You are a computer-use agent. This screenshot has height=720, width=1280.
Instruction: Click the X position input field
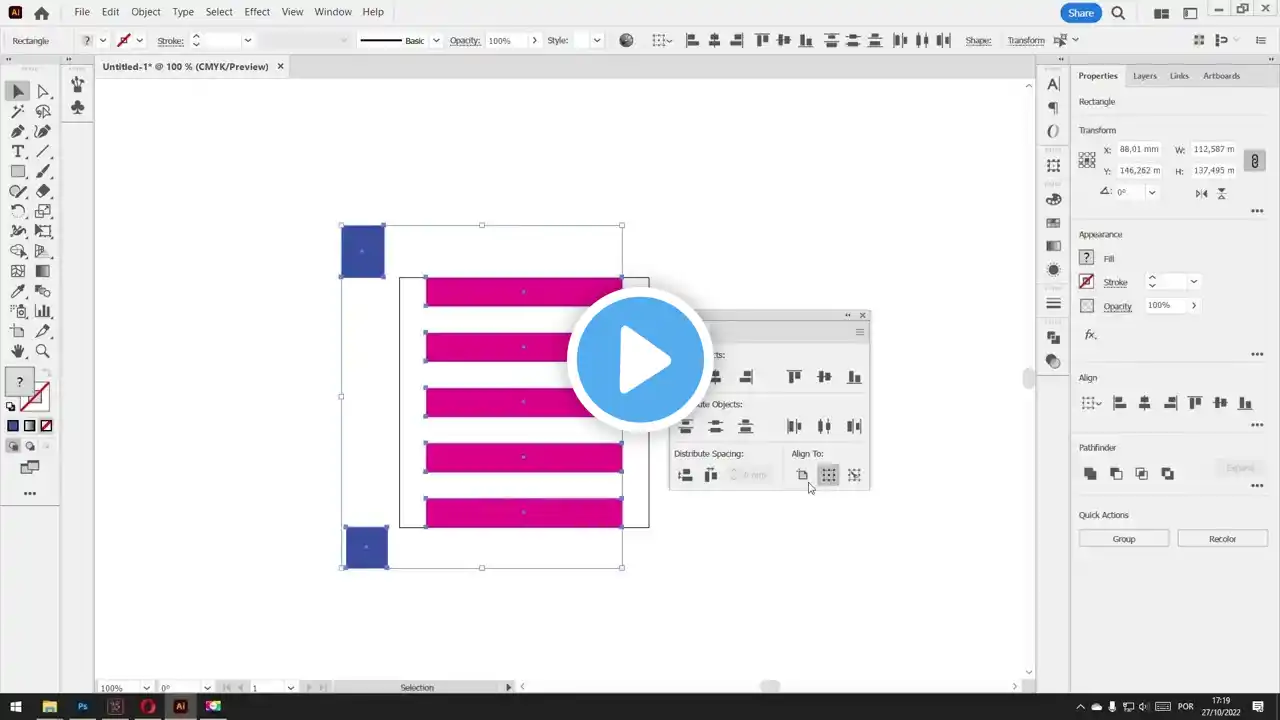tap(1139, 150)
